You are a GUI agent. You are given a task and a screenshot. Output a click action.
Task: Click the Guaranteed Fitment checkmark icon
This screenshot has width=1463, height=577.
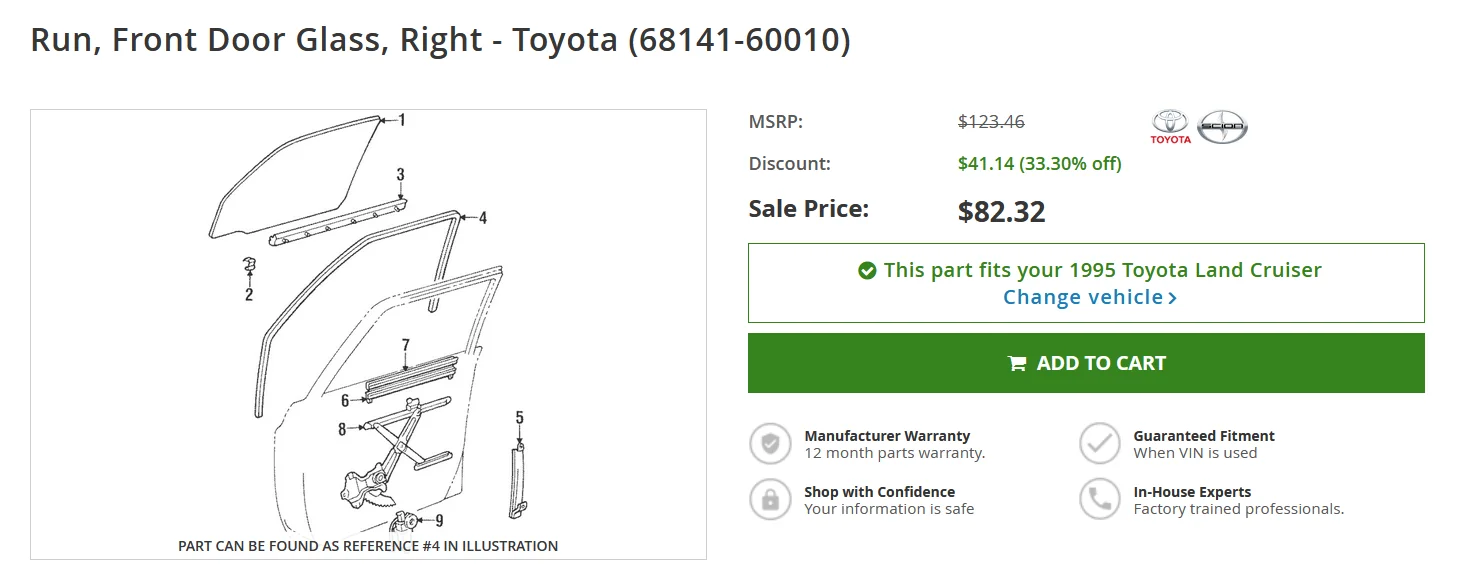click(1100, 444)
